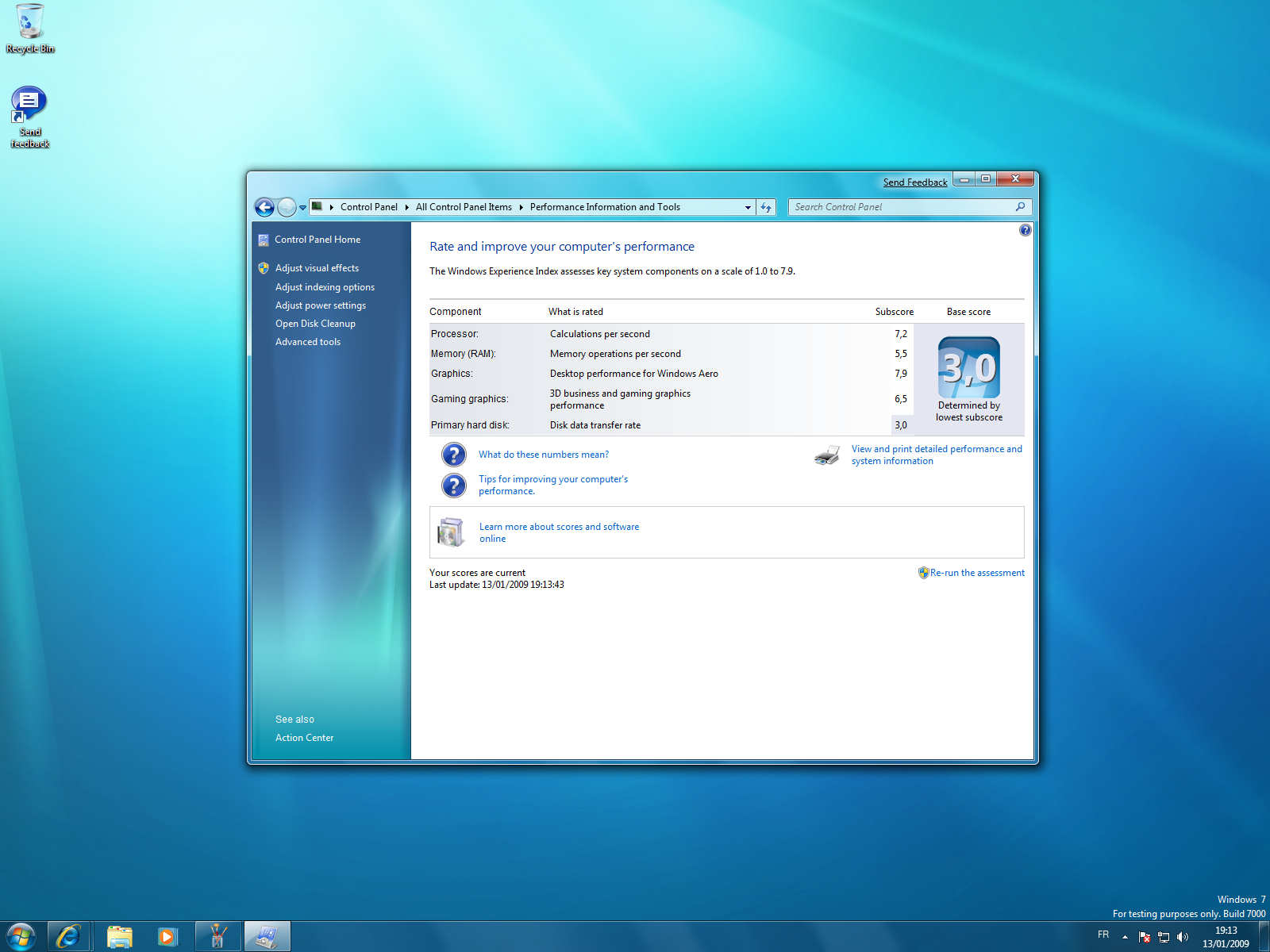Open the Recycle Bin desktop icon
Screen dimensions: 1270x952
(x=30, y=29)
